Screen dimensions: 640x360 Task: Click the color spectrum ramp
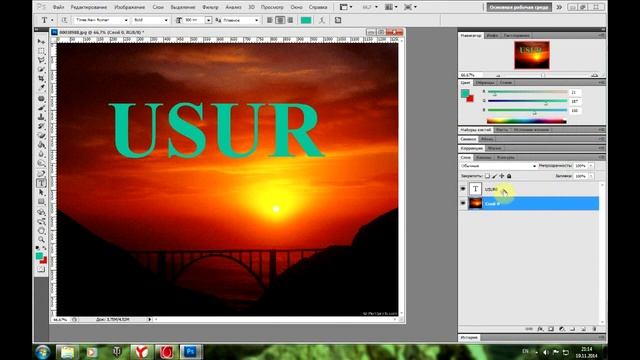[x=527, y=121]
